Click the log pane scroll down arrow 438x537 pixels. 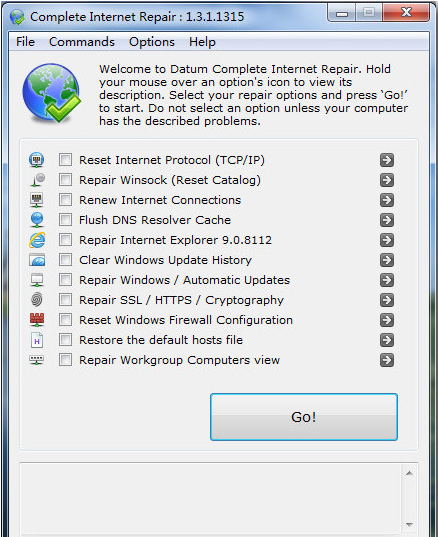[x=409, y=525]
